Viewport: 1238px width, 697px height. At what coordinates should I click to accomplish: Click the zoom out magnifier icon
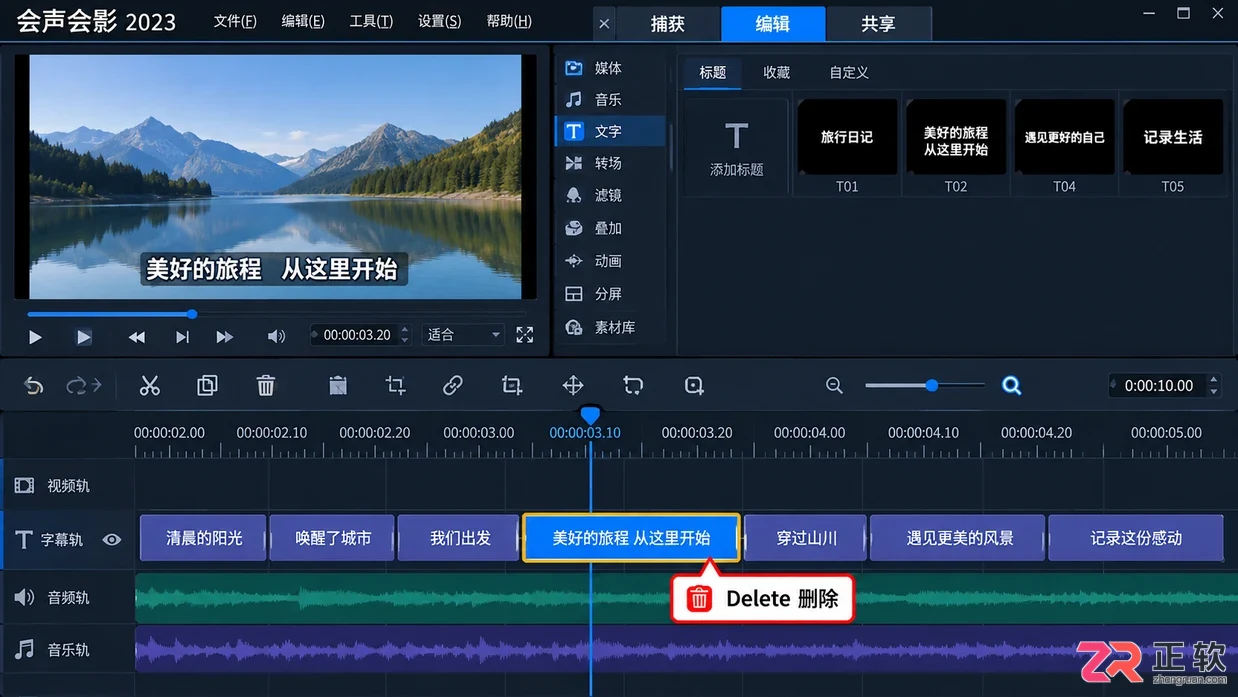pos(834,386)
